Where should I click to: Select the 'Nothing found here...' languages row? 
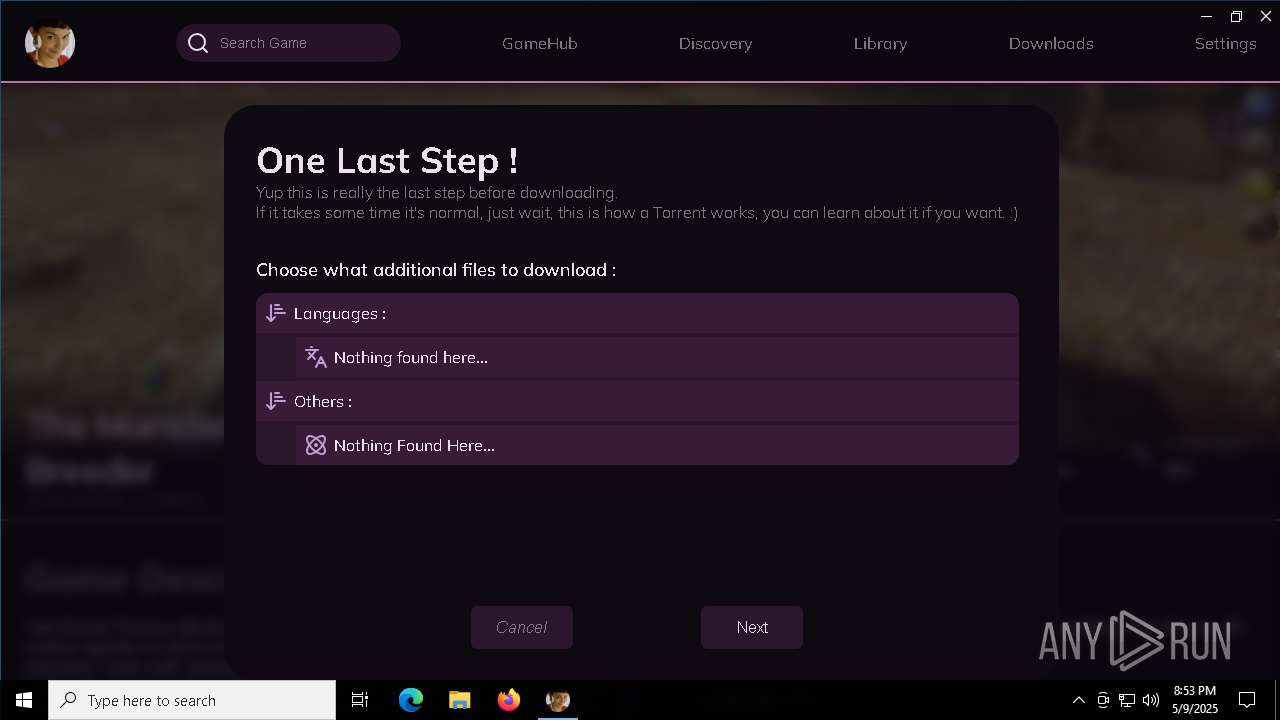coord(657,357)
